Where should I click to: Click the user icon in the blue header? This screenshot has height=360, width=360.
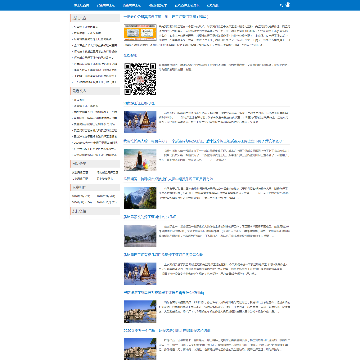[x=288, y=5]
